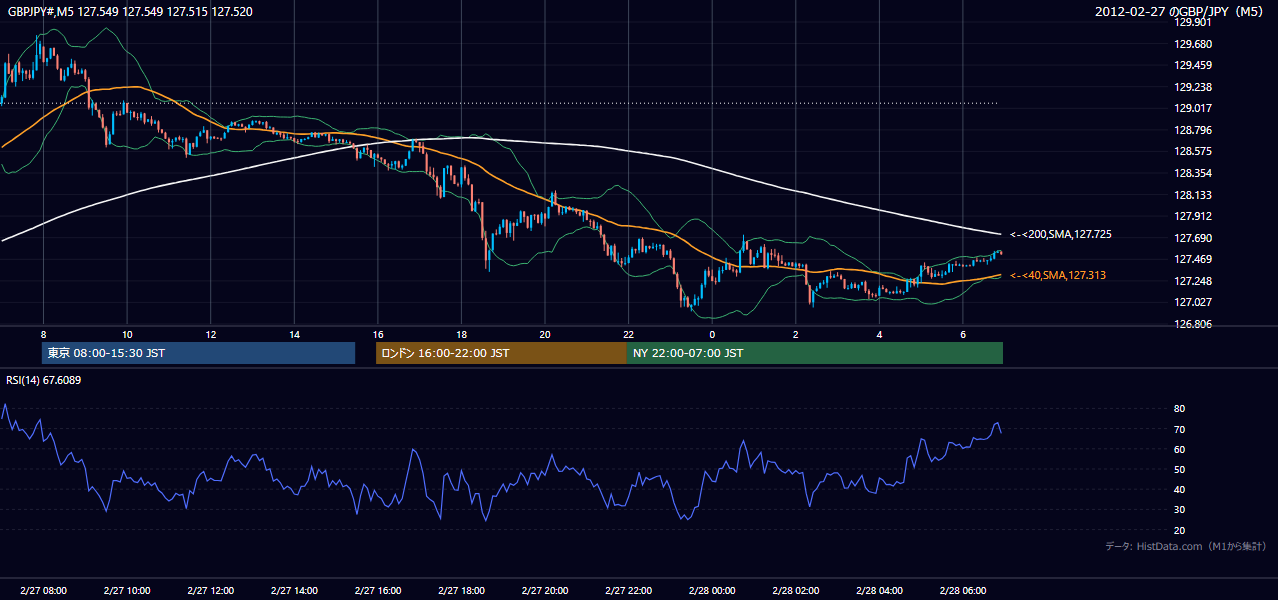Click price axis value 127.027
The image size is (1278, 600).
click(1193, 302)
